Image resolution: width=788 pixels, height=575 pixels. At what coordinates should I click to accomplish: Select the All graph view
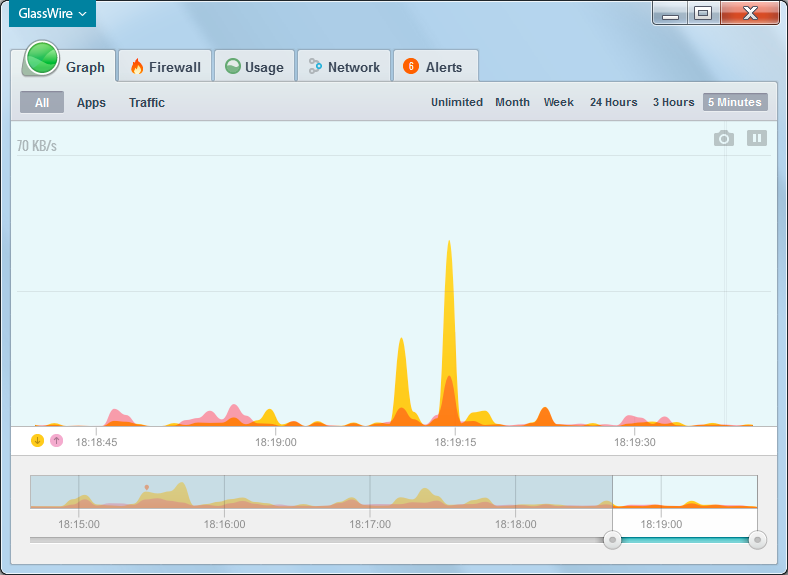[x=42, y=103]
